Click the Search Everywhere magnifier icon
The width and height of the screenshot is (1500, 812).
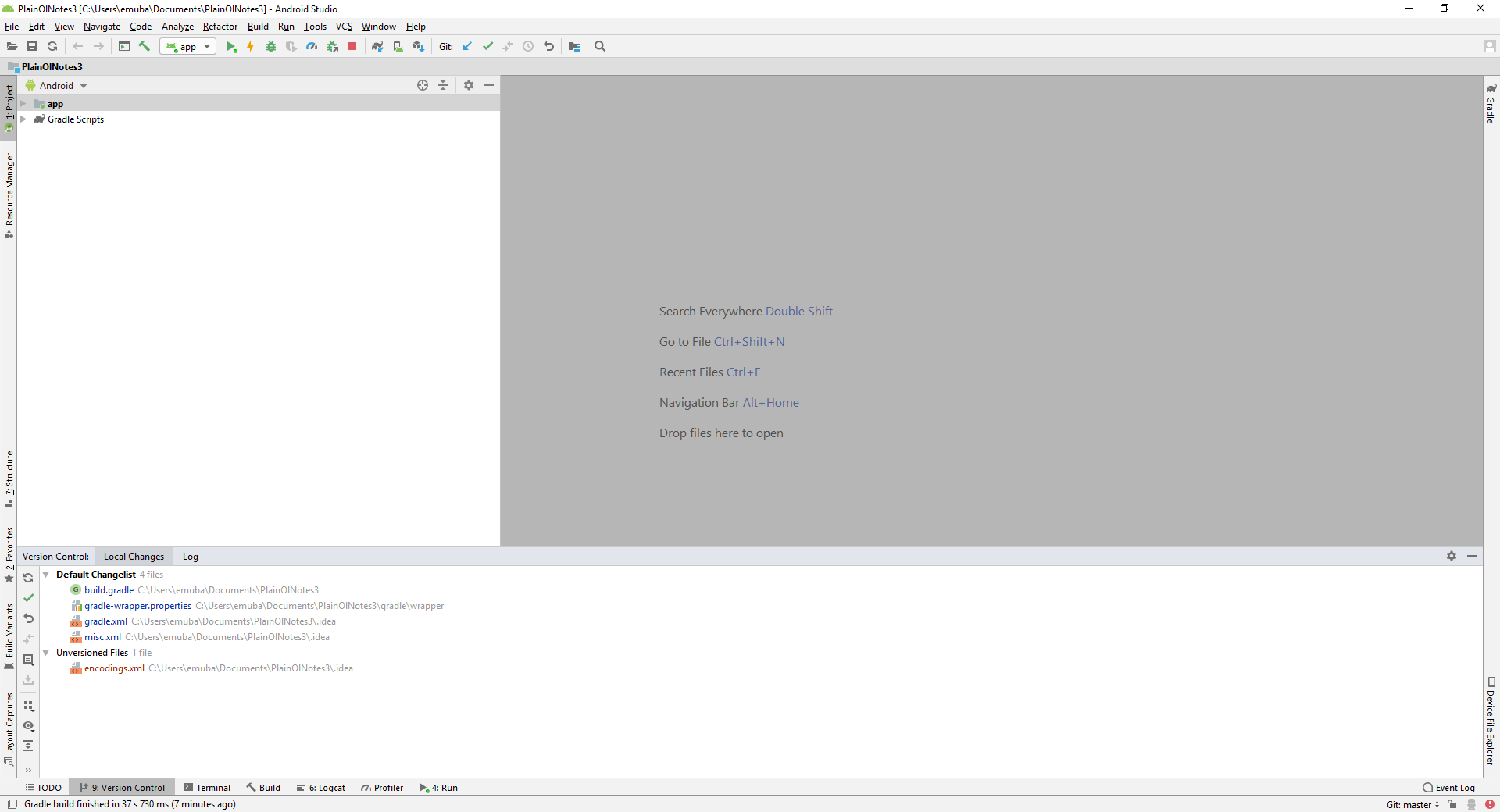point(600,47)
